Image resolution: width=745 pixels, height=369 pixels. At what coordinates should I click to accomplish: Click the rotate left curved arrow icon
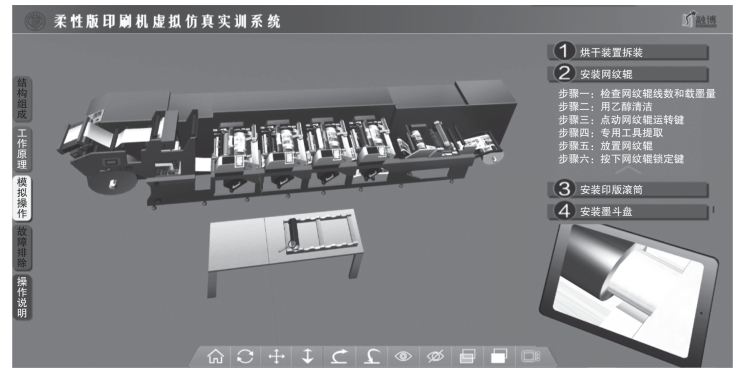[x=371, y=356]
